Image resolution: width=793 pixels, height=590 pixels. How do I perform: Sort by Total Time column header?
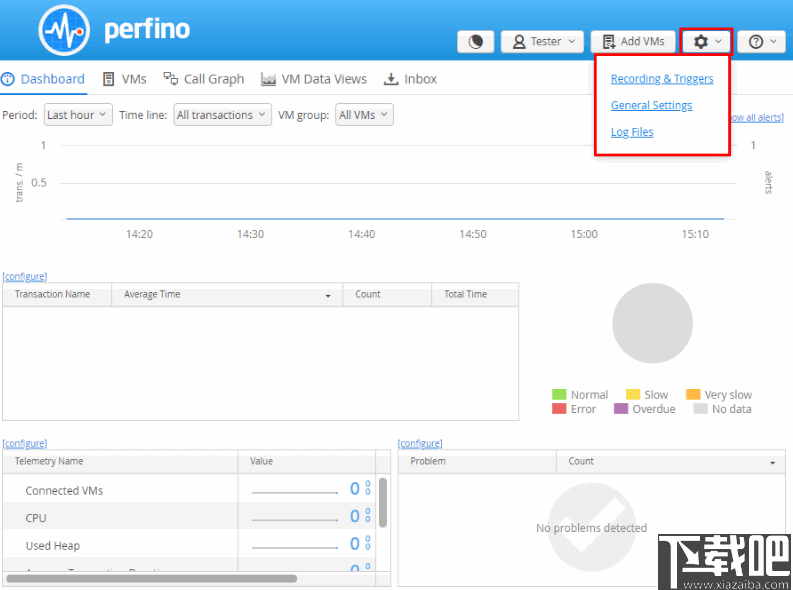point(475,294)
